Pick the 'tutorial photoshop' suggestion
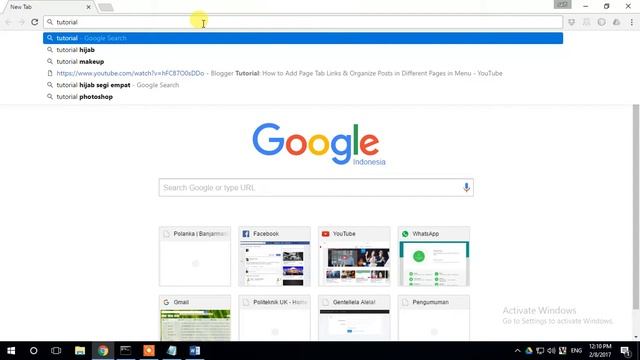The height and width of the screenshot is (360, 640). (x=303, y=97)
